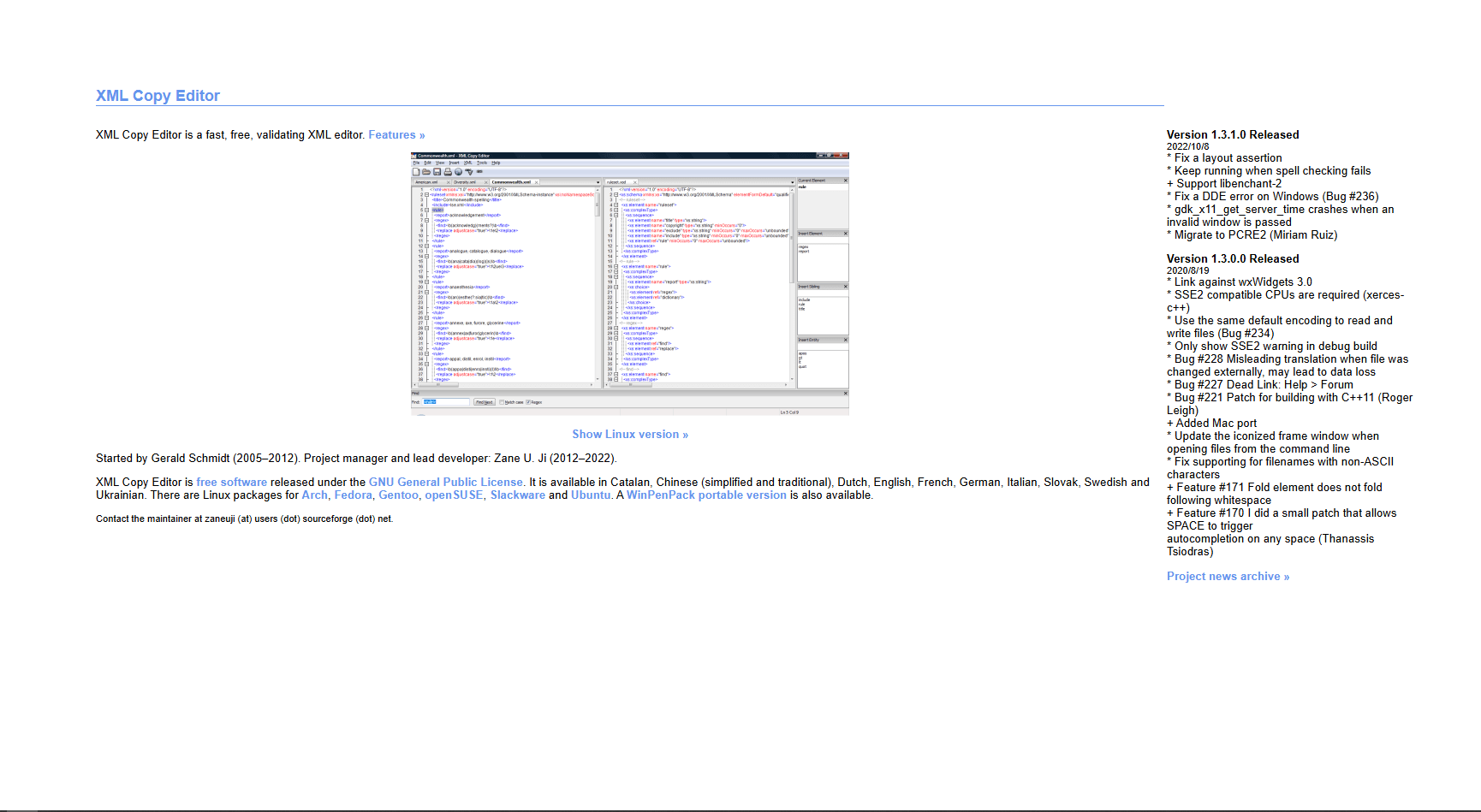Toggle the ruleset element fold at line 2
The width and height of the screenshot is (1481, 812).
pos(425,194)
